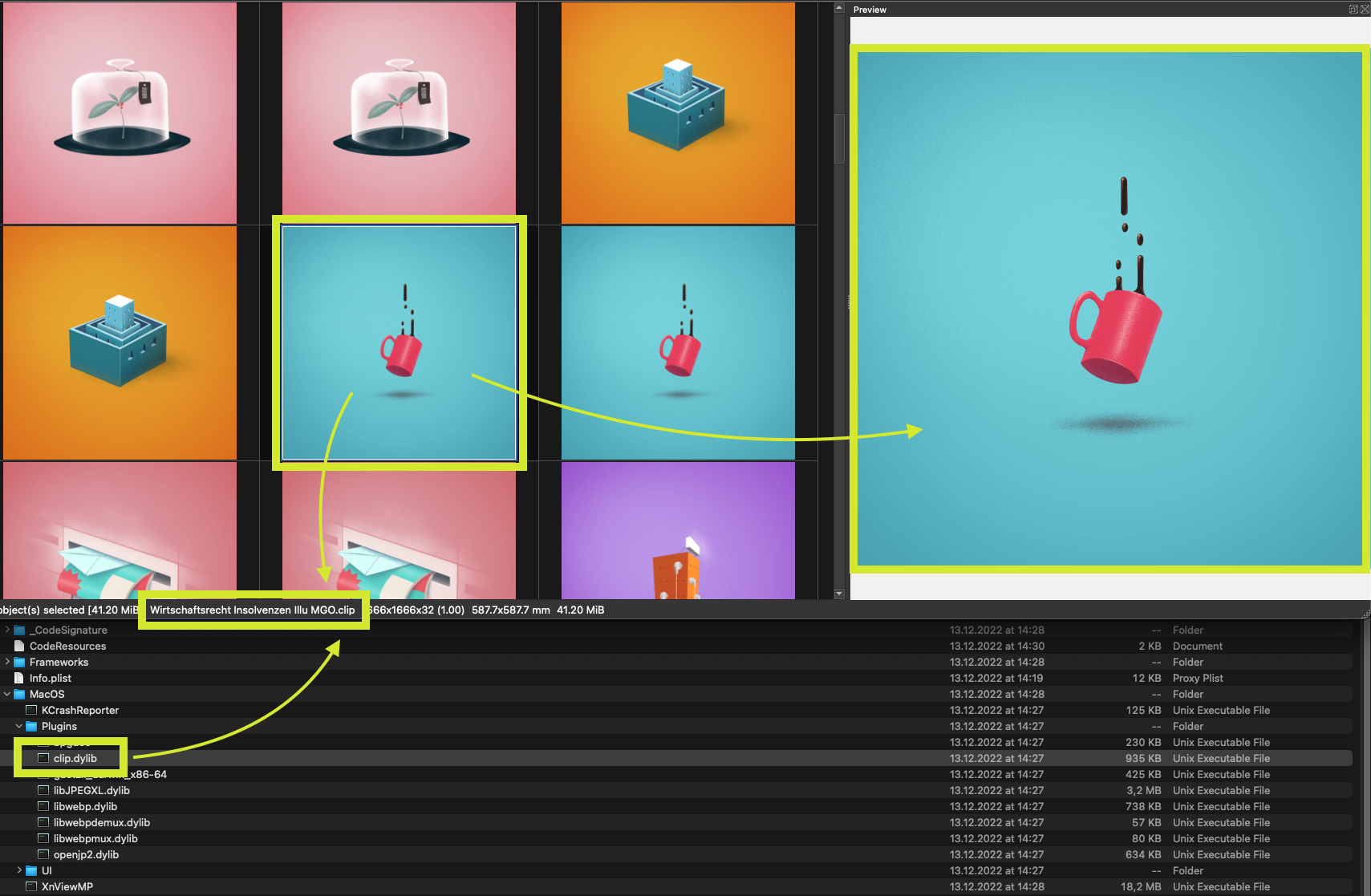Click the libwebp.dylib file icon
Viewport: 1371px width, 896px height.
click(x=44, y=806)
